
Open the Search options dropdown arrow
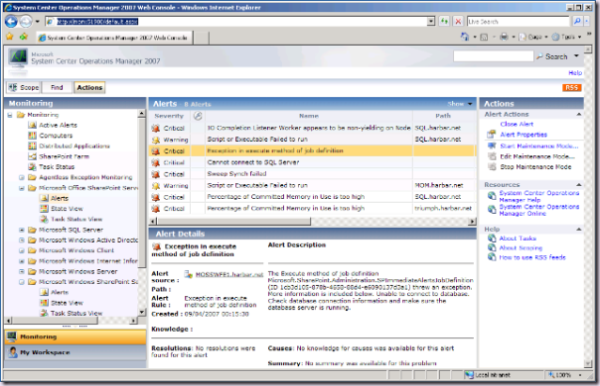pos(576,56)
